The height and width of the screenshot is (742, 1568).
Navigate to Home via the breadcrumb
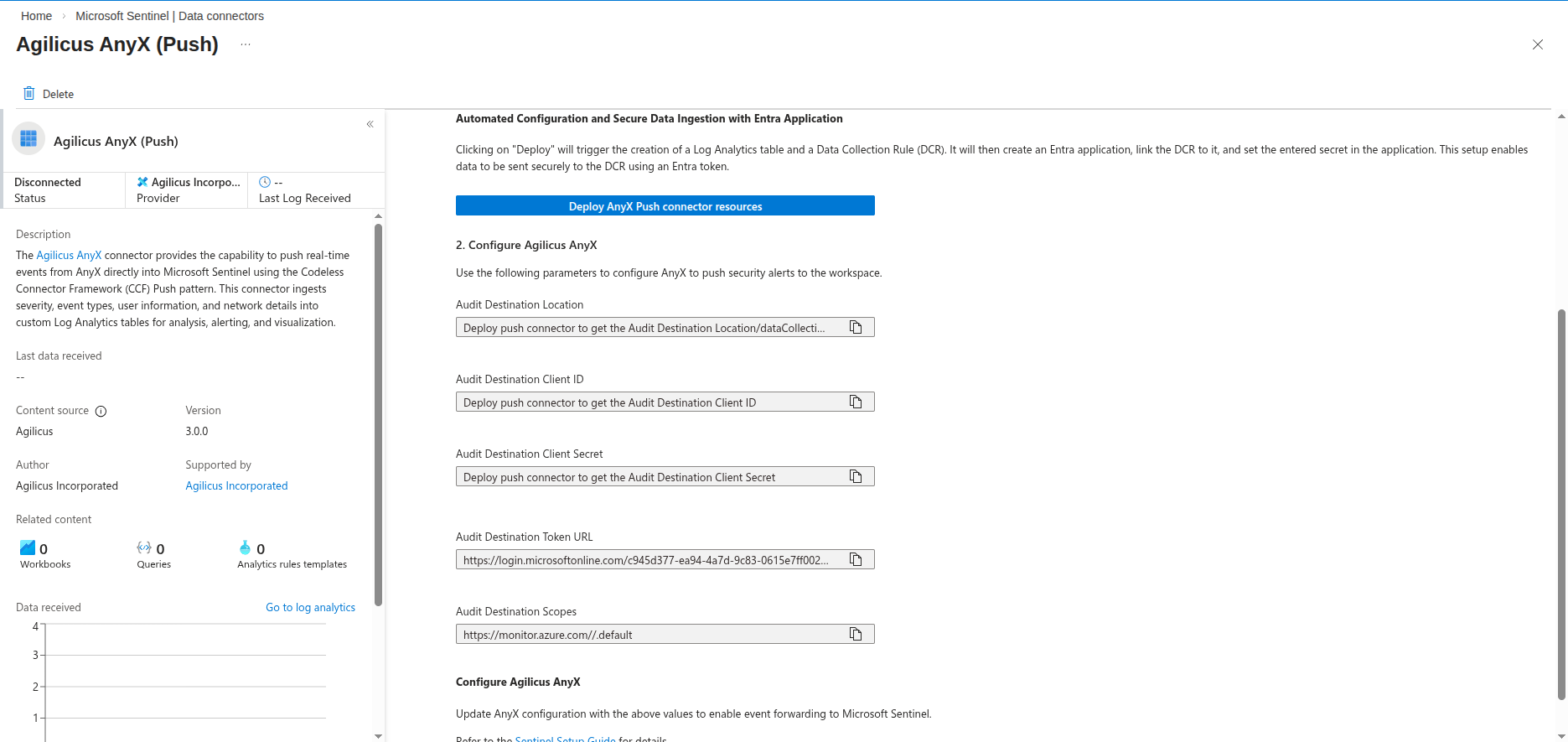[36, 15]
